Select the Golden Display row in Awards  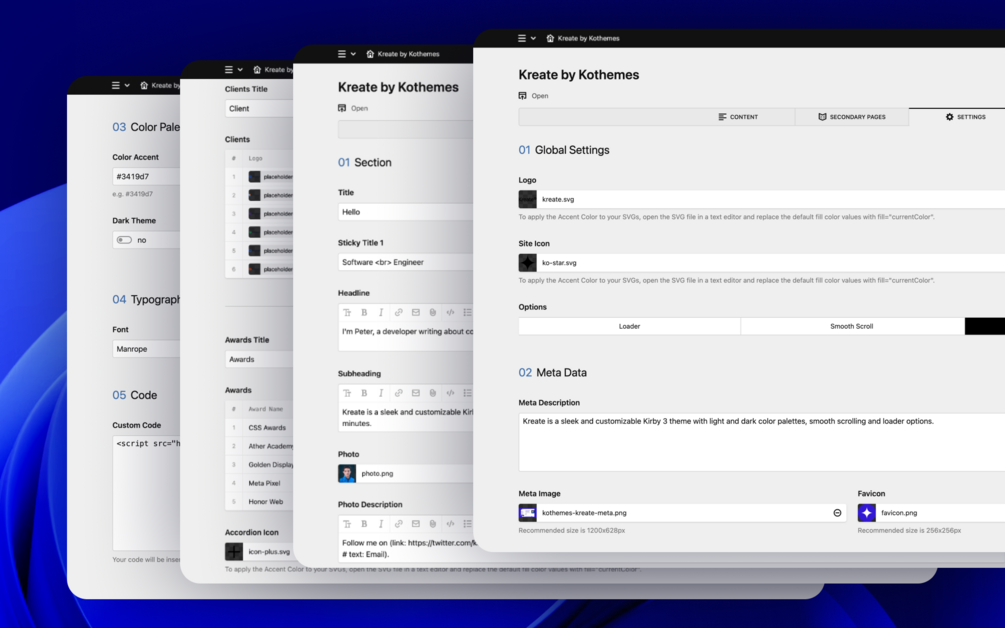(x=259, y=465)
